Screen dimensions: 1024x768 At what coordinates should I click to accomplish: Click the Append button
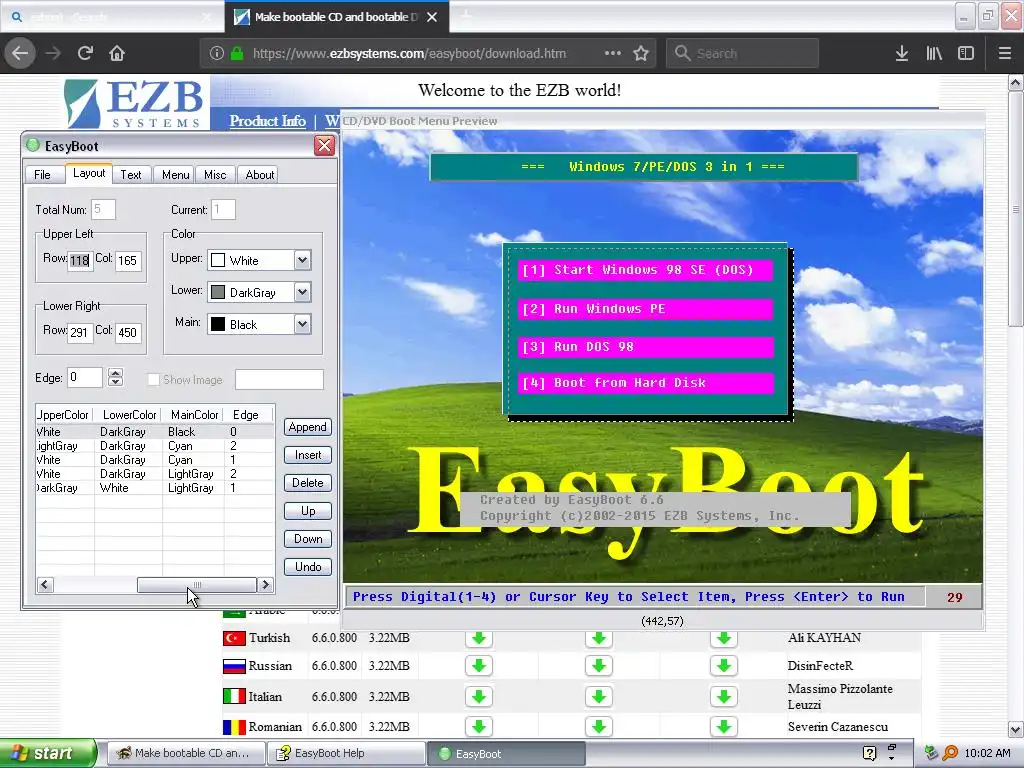[308, 427]
